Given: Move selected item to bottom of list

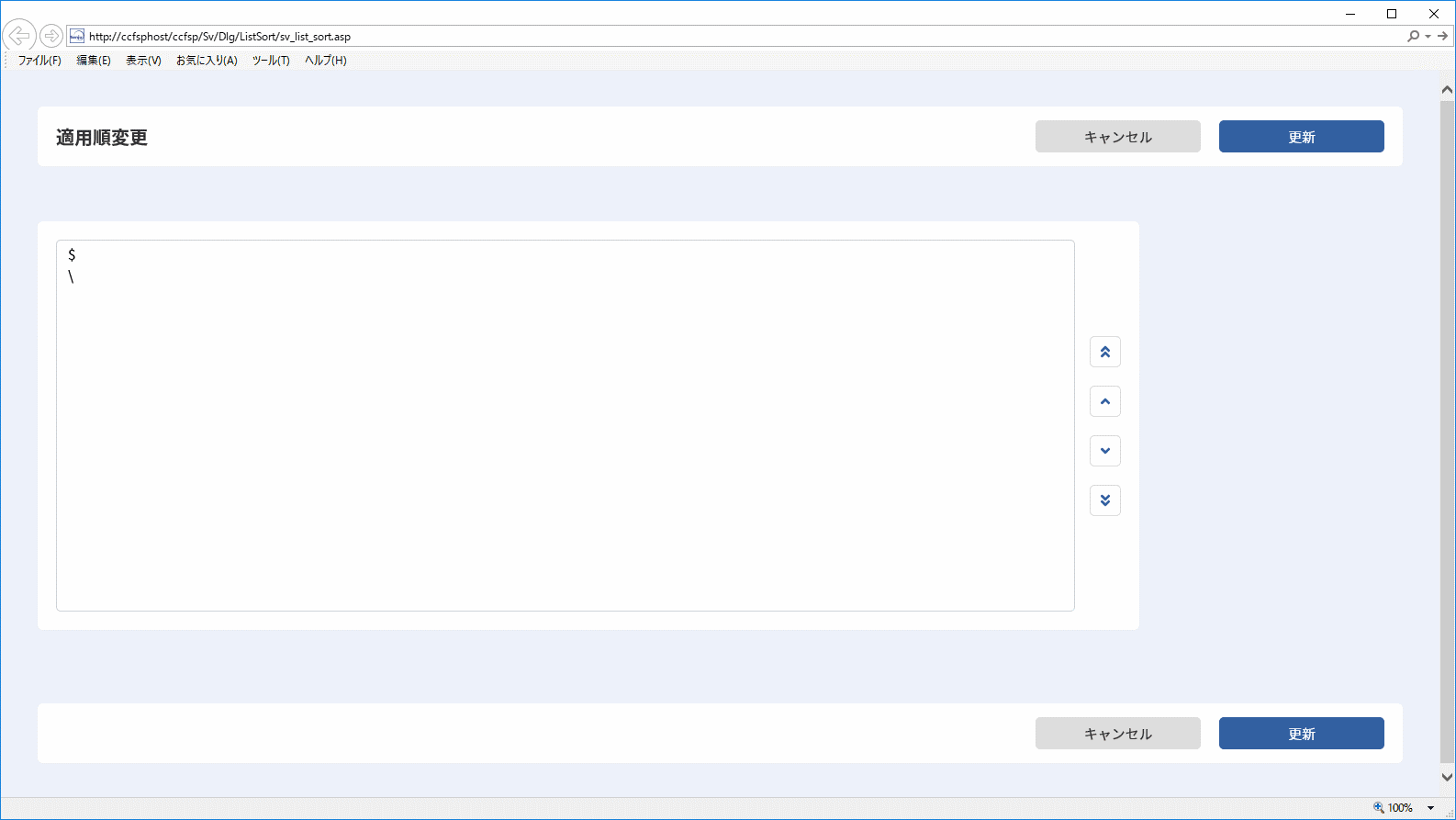Looking at the screenshot, I should pos(1105,500).
